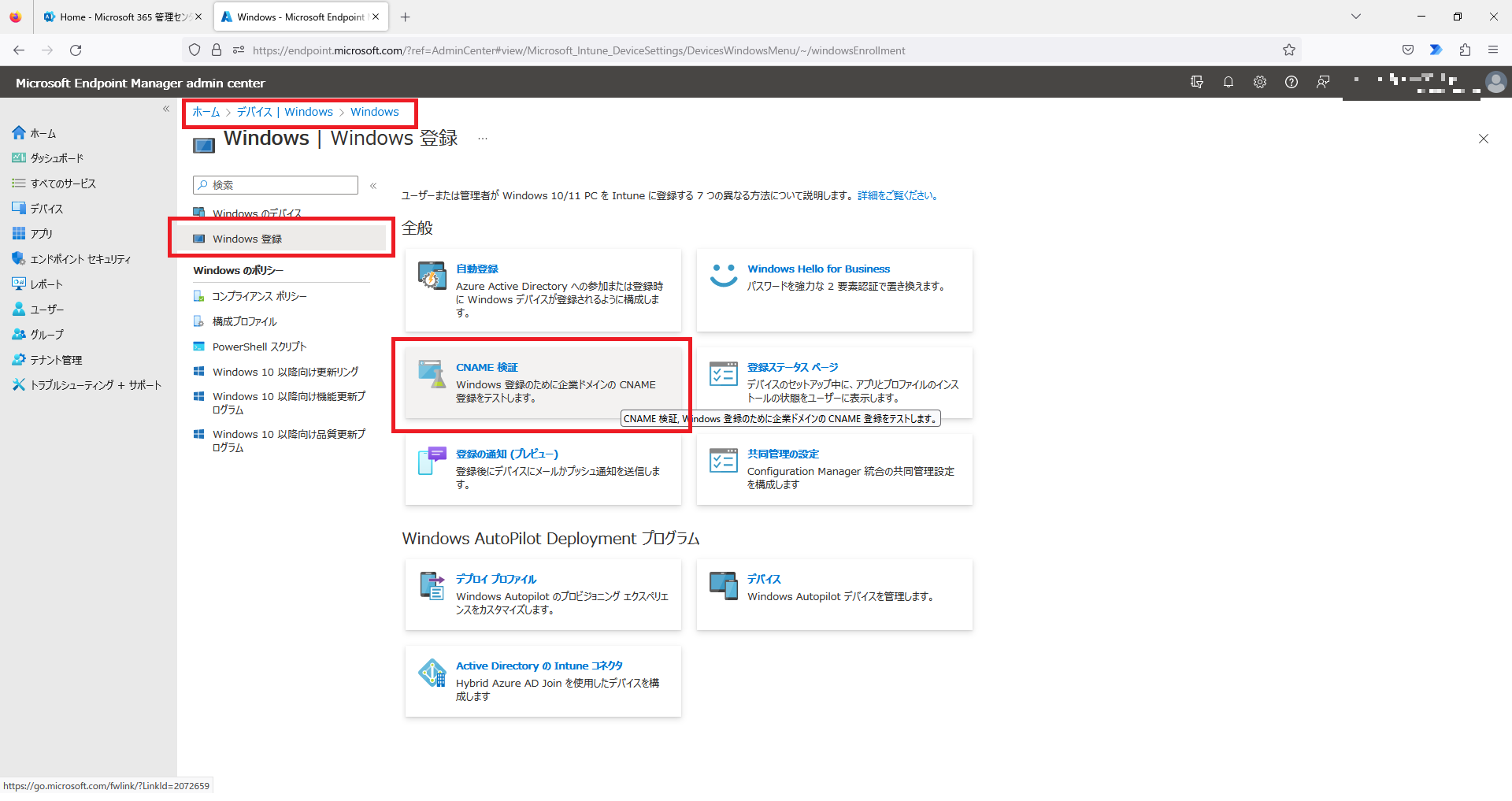Click the feedback icon in the header
The height and width of the screenshot is (801, 1512).
(1323, 82)
